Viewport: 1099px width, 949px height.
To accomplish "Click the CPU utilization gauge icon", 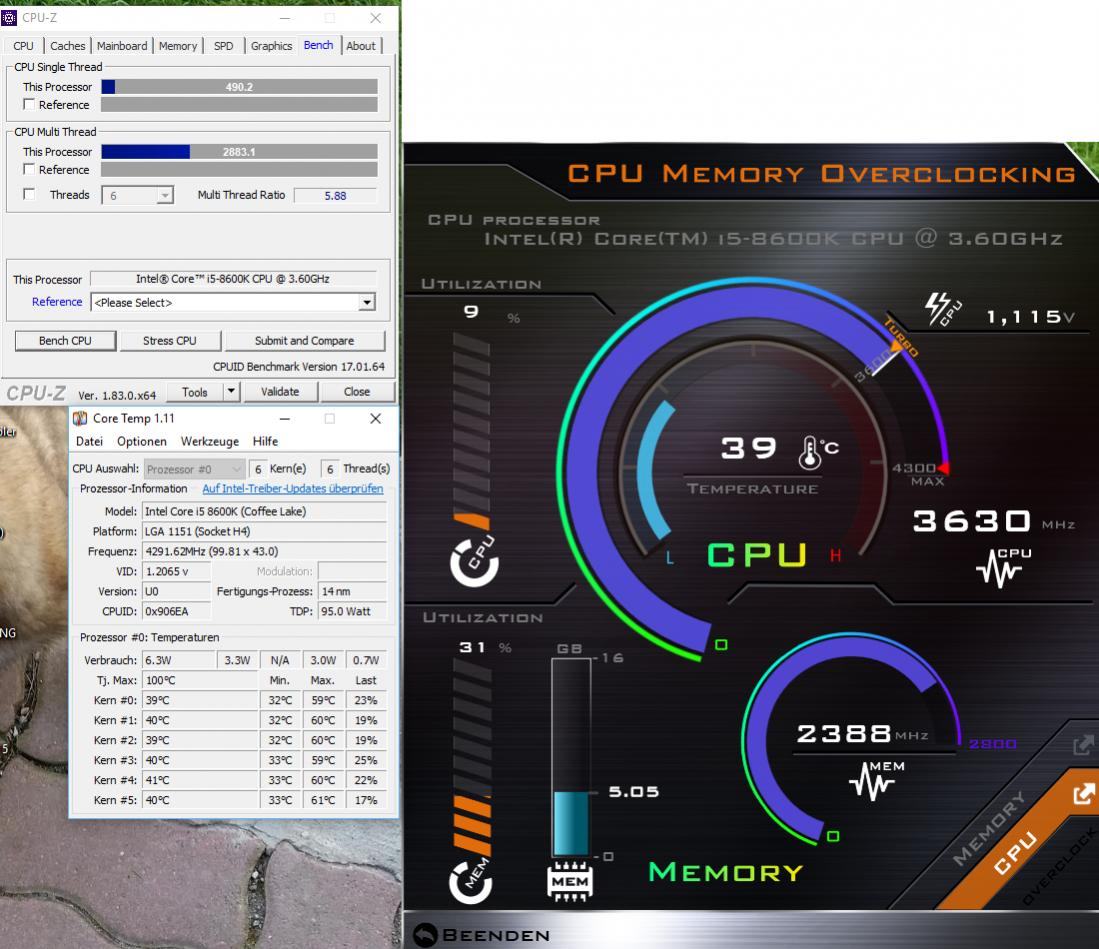I will point(475,561).
